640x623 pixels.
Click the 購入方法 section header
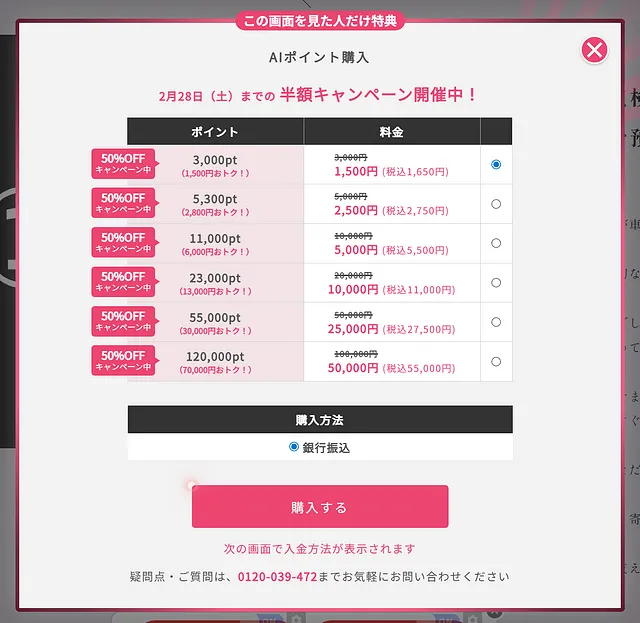pos(320,419)
